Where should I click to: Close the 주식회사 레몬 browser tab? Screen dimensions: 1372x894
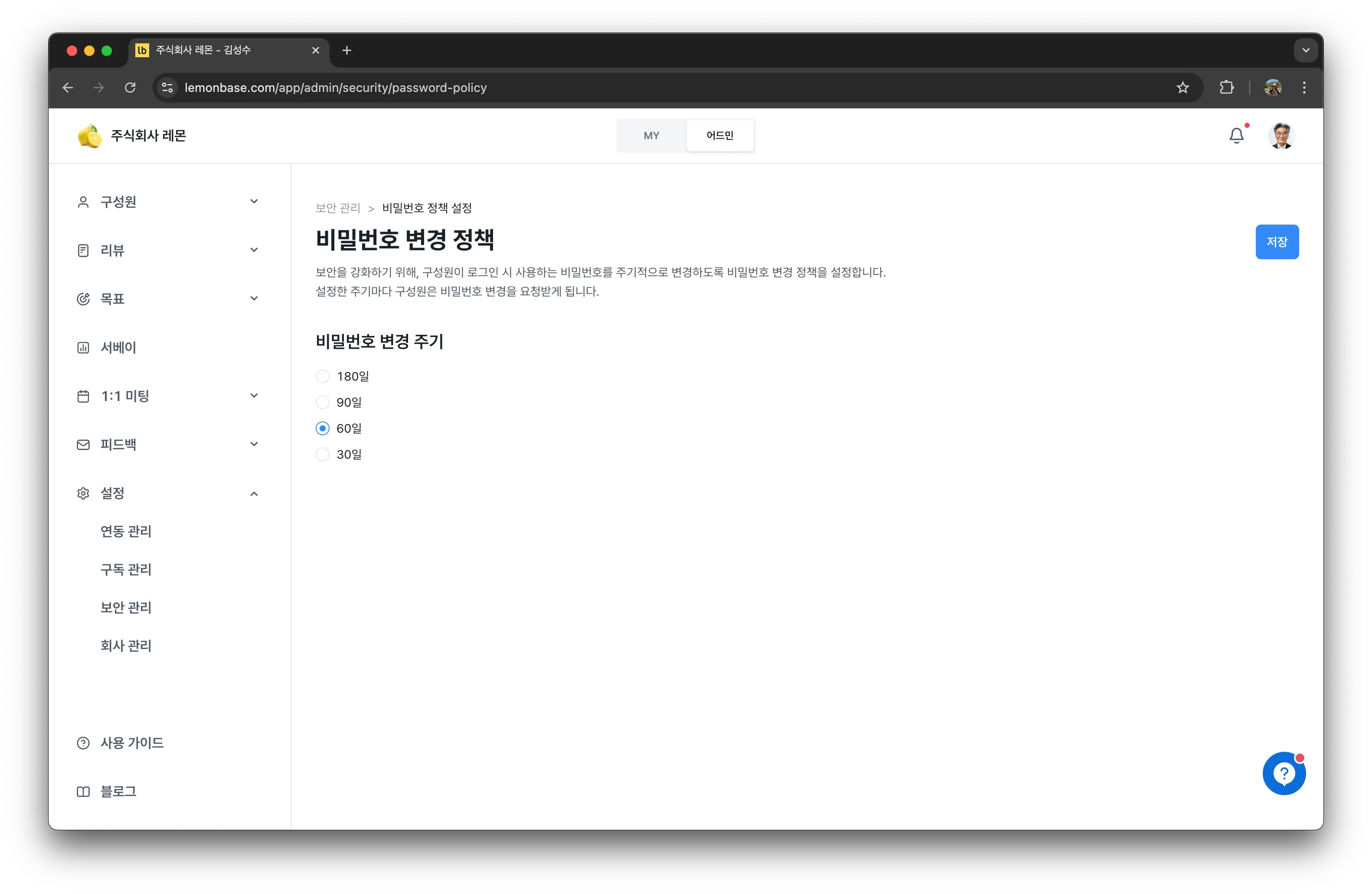[x=315, y=51]
